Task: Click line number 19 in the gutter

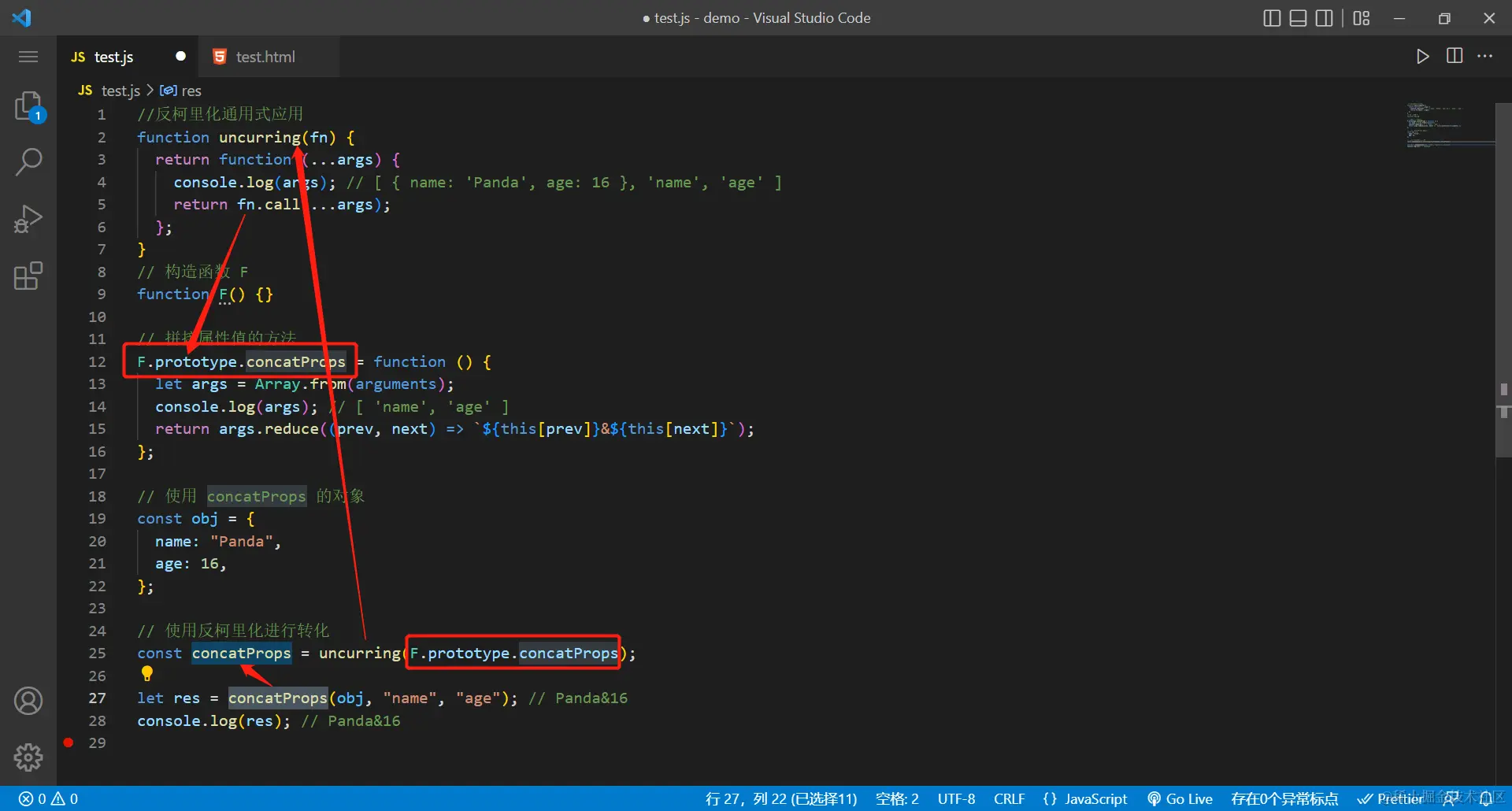Action: coord(97,519)
